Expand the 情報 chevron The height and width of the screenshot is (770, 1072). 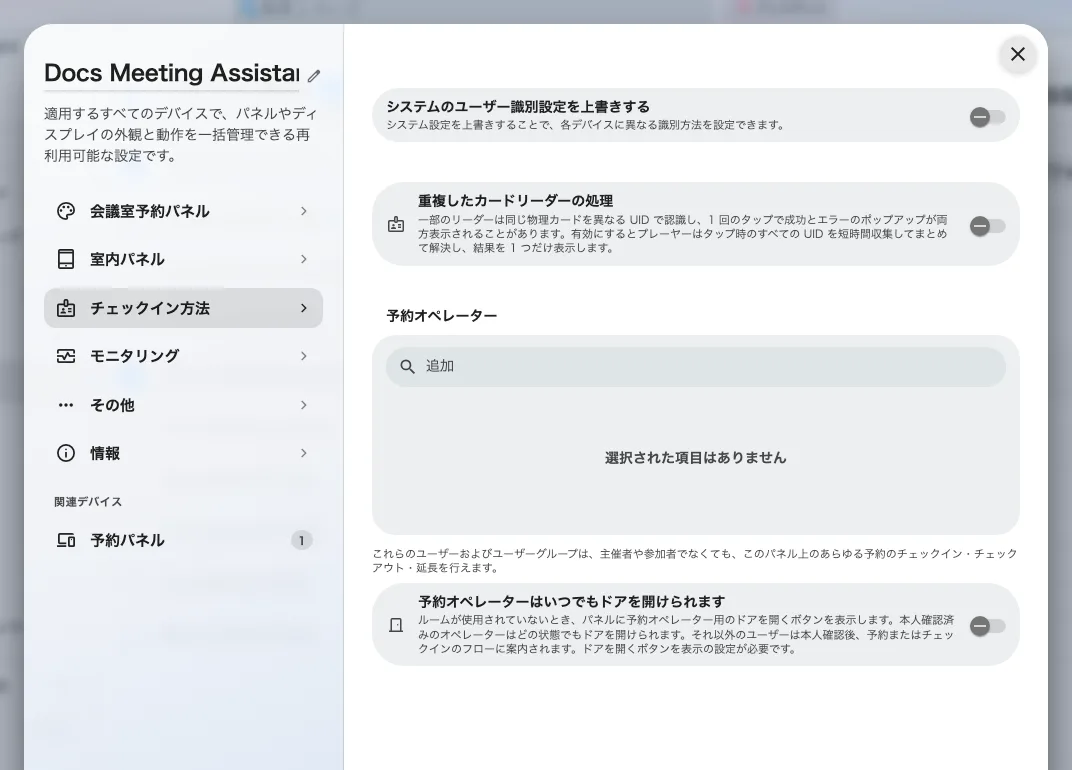coord(304,453)
